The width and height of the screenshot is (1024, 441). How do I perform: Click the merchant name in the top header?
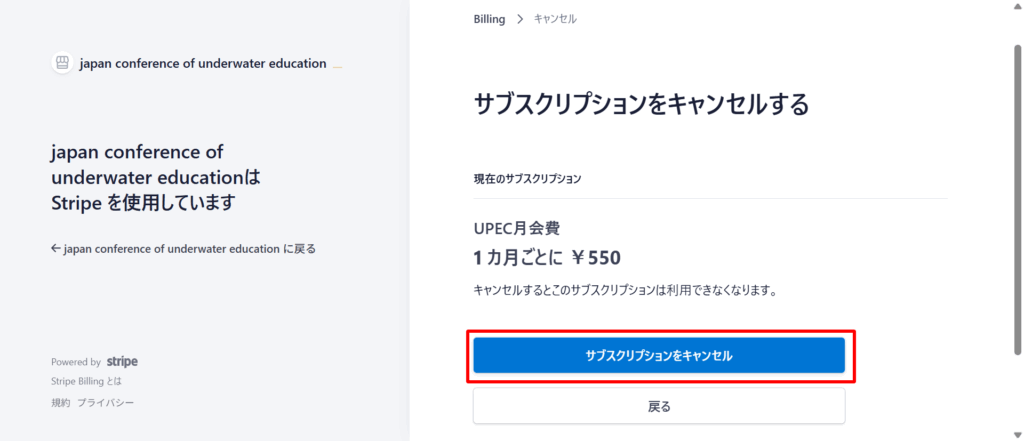pos(203,63)
